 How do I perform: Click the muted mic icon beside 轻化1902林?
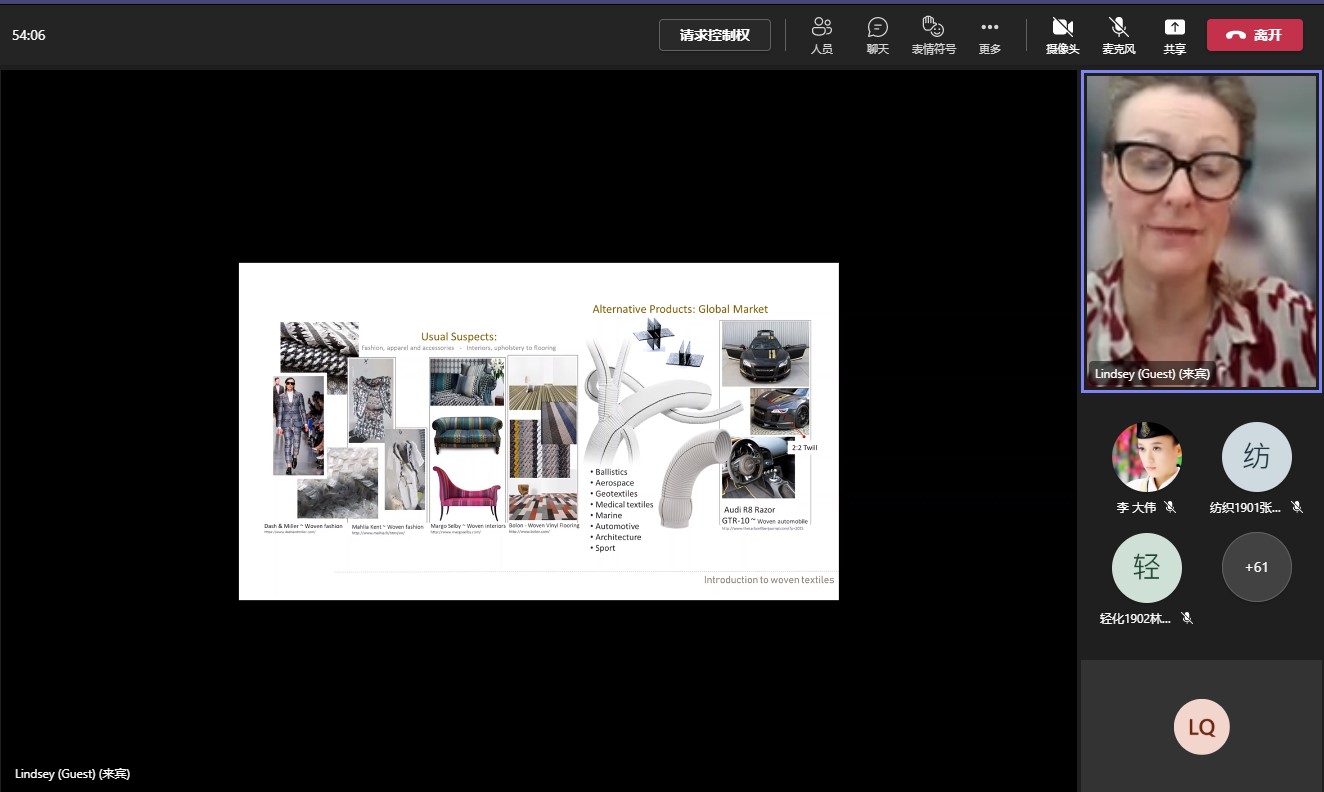click(x=1186, y=619)
